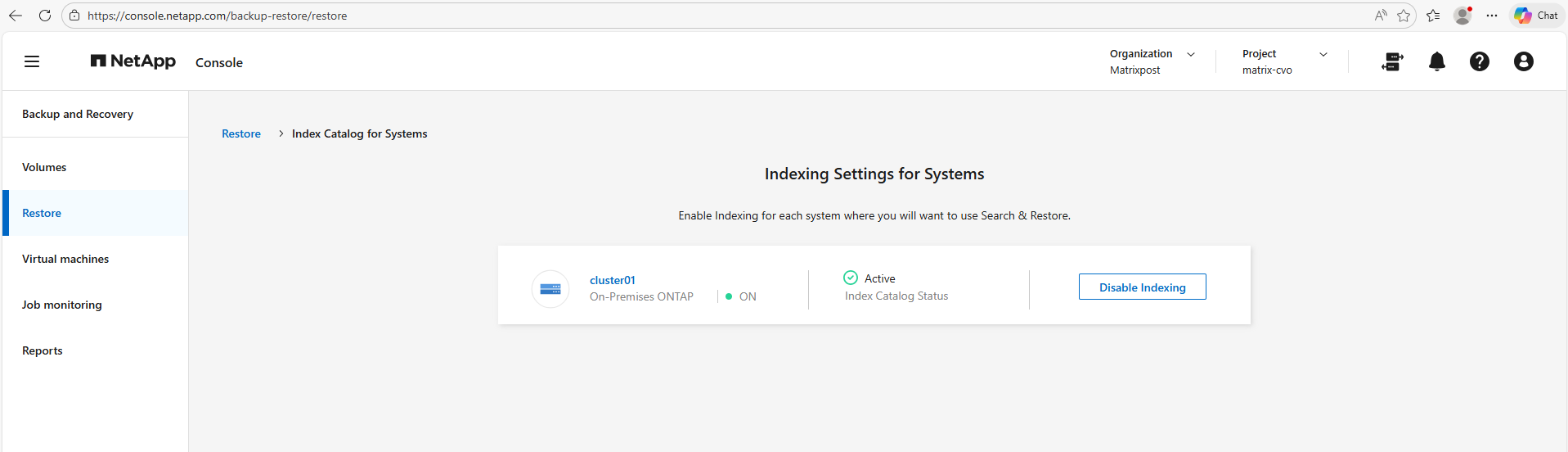Open browser settings and more menu

1492,16
